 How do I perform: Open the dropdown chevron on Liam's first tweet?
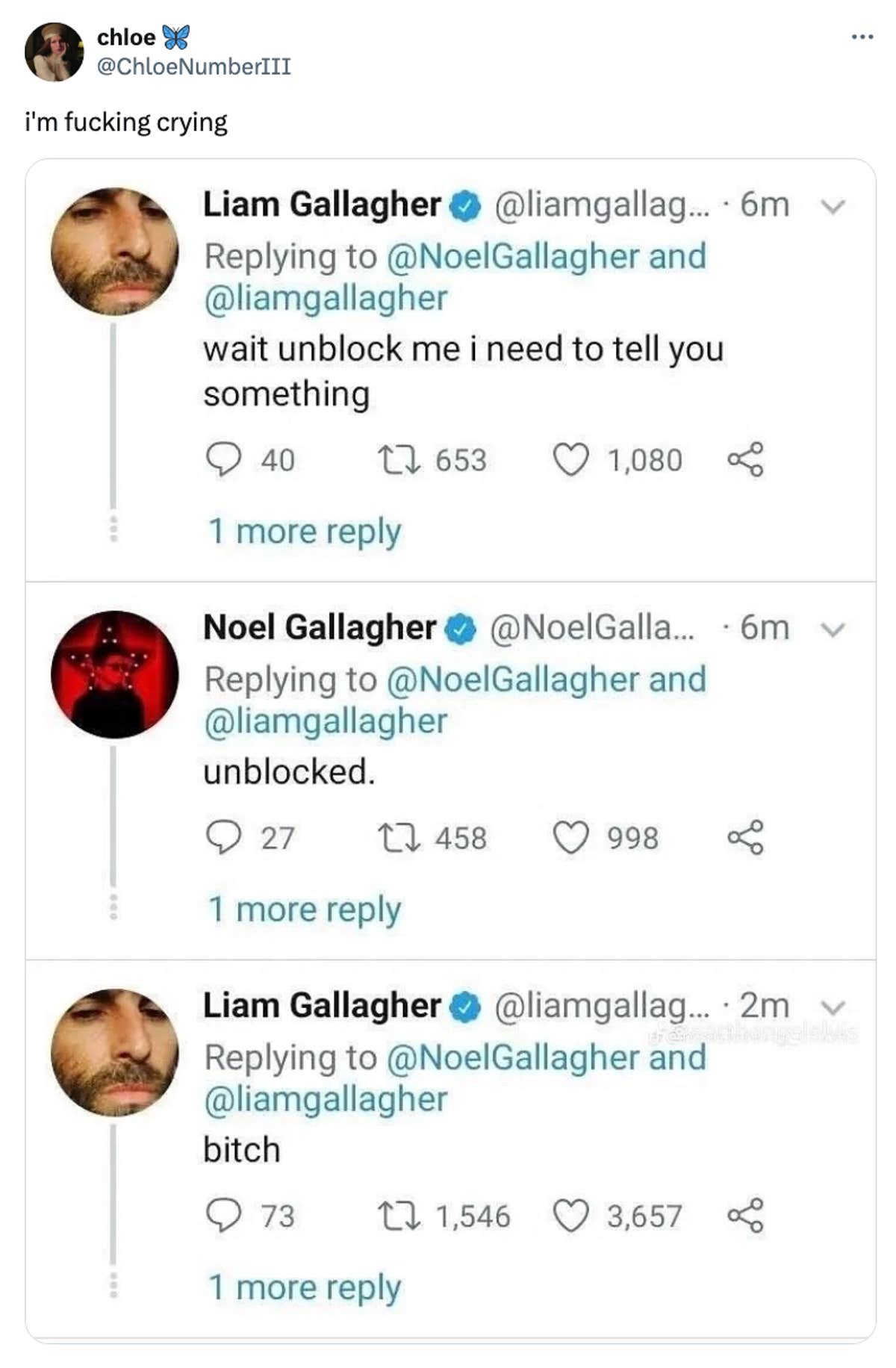pos(834,206)
